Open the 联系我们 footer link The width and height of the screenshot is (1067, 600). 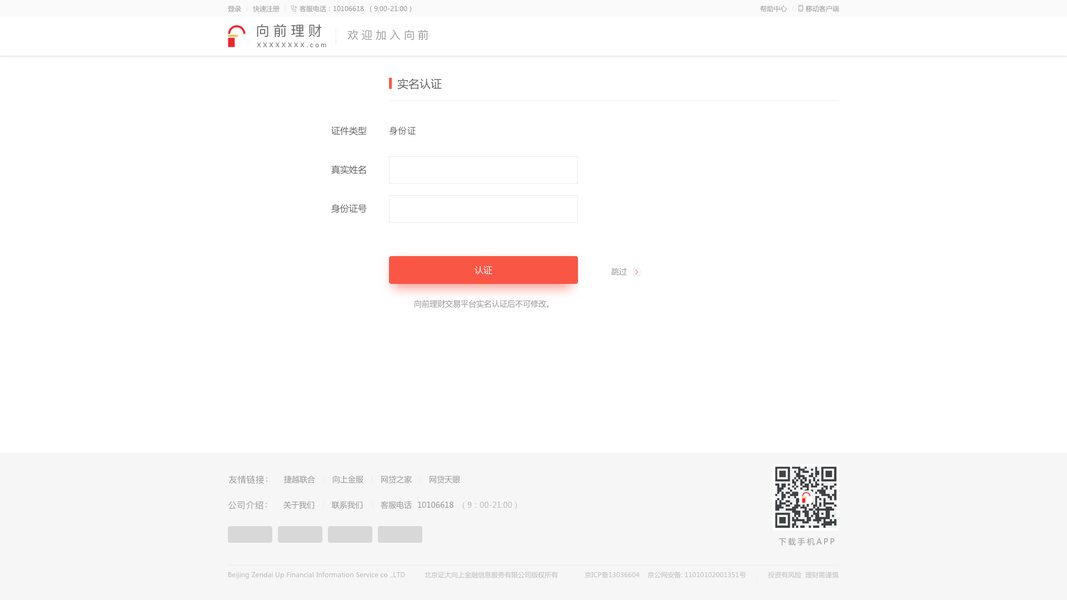[347, 505]
